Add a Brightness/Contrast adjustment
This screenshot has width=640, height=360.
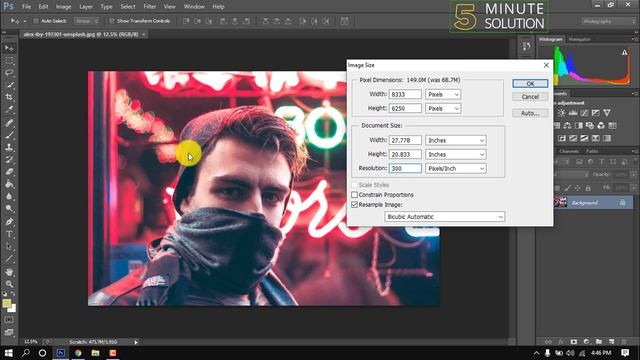point(562,113)
